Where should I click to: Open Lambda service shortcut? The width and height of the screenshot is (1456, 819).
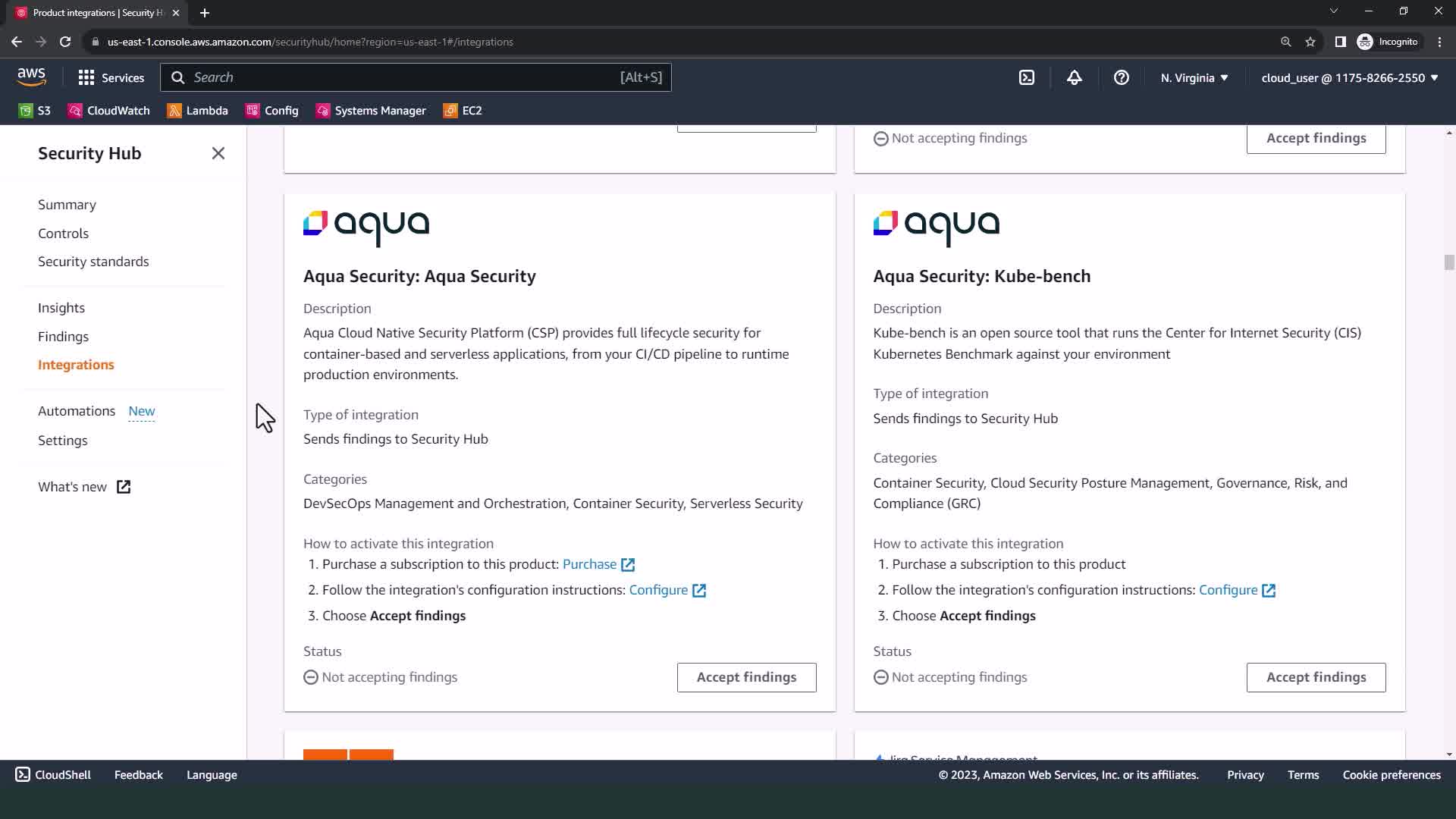point(198,111)
